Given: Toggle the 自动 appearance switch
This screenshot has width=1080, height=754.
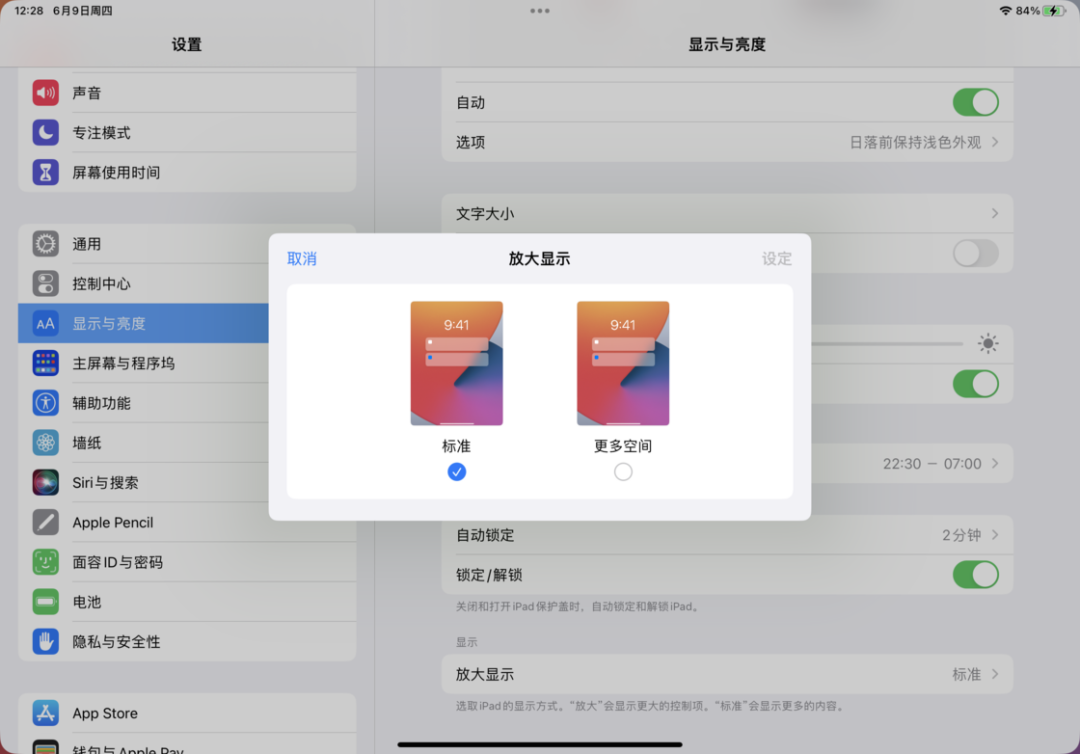Looking at the screenshot, I should click(x=975, y=103).
